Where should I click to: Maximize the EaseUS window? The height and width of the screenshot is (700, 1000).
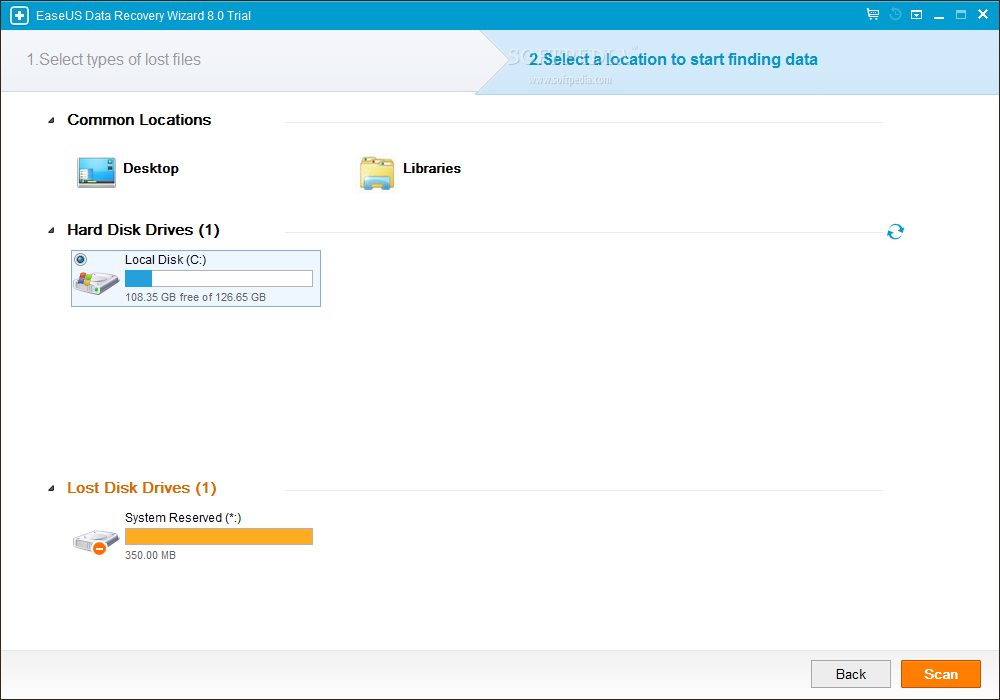pos(960,15)
